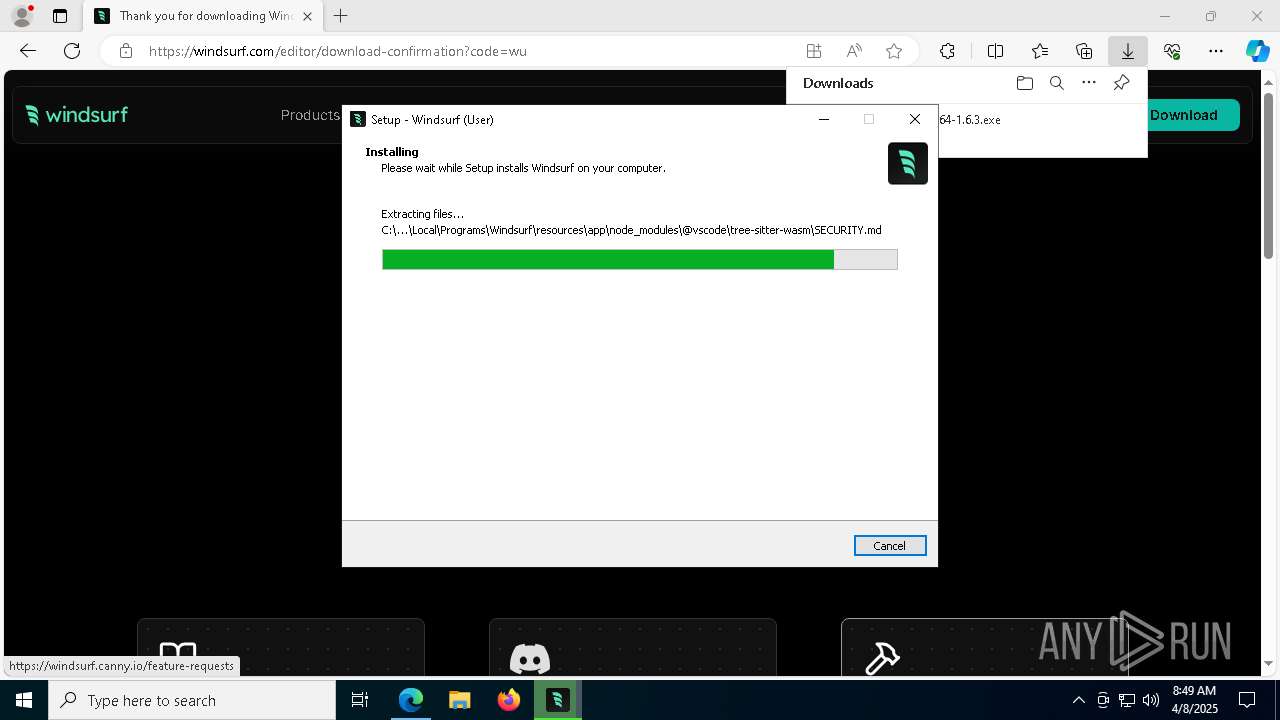Activate Read aloud icon
The height and width of the screenshot is (720, 1280).
click(x=854, y=51)
